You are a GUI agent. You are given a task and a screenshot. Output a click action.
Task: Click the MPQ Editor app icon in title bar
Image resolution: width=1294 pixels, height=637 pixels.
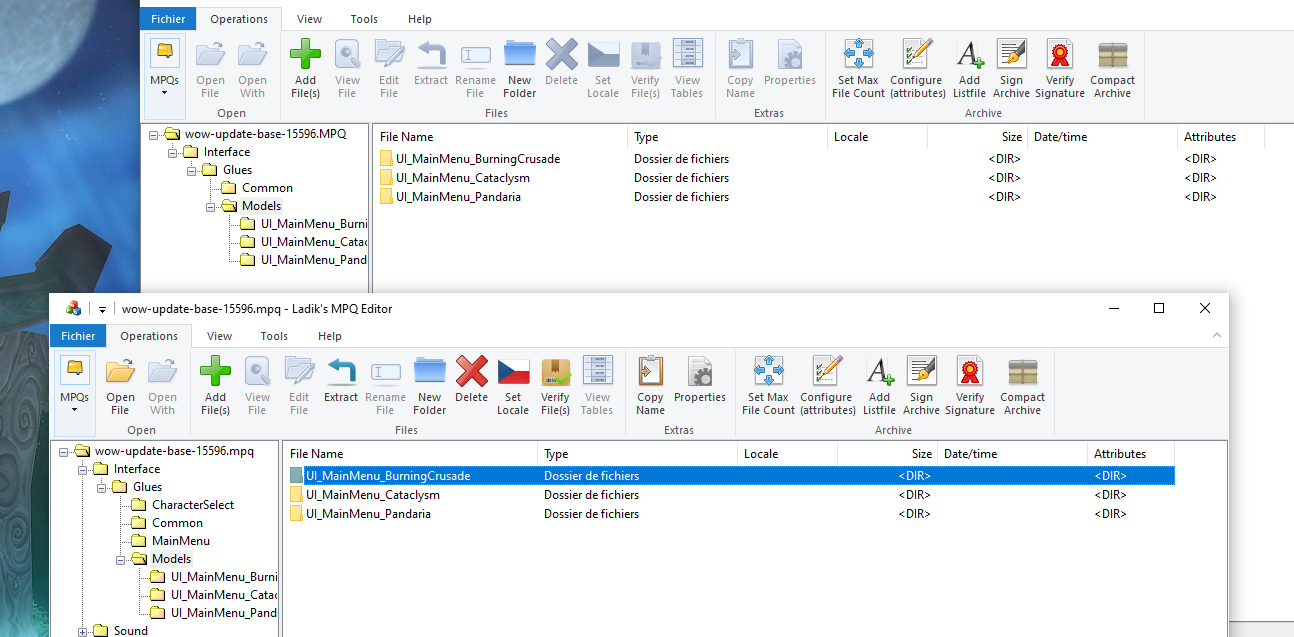pyautogui.click(x=73, y=309)
